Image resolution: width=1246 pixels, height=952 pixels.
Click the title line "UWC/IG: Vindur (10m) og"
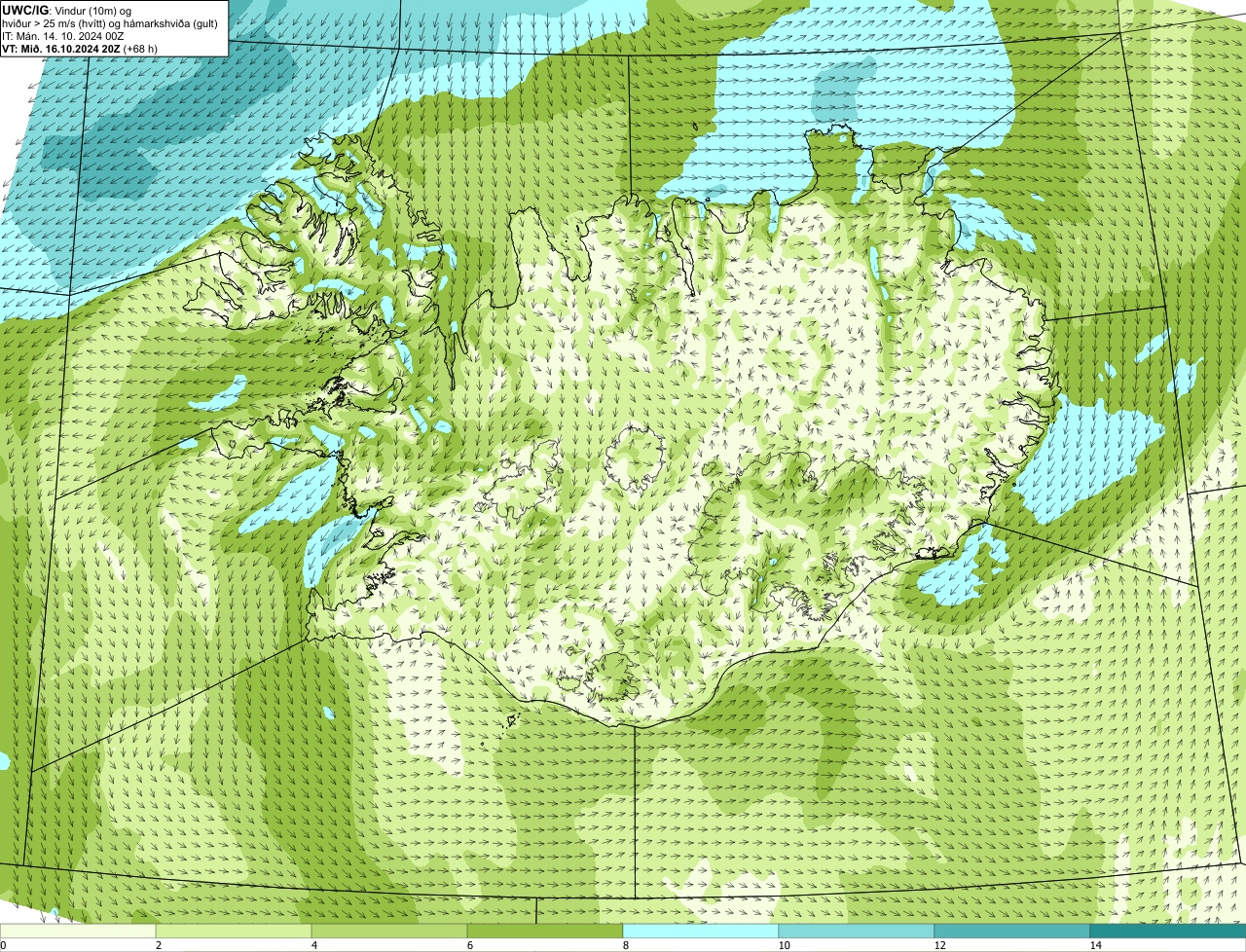pos(66,10)
